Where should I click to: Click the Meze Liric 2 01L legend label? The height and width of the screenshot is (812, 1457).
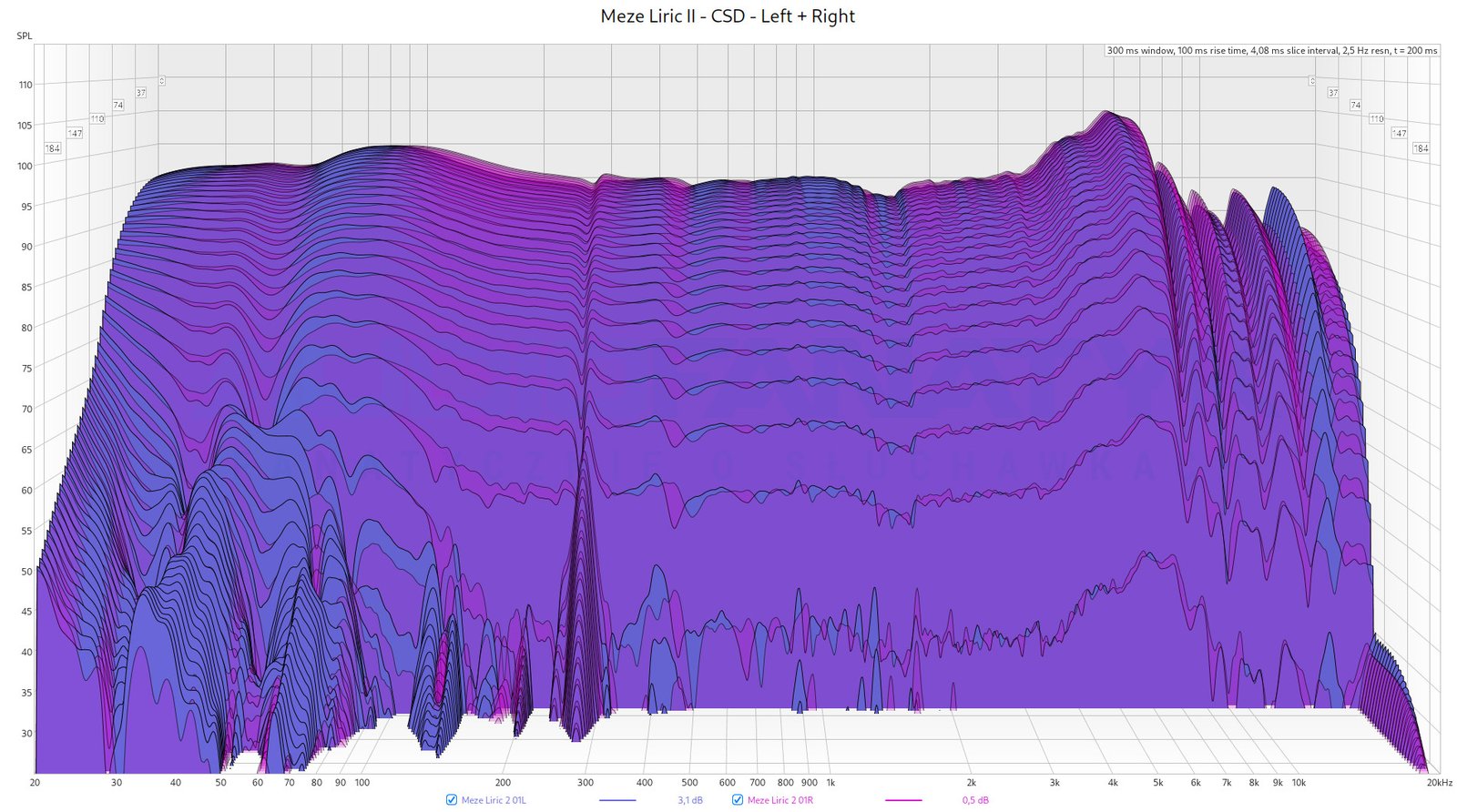click(494, 800)
